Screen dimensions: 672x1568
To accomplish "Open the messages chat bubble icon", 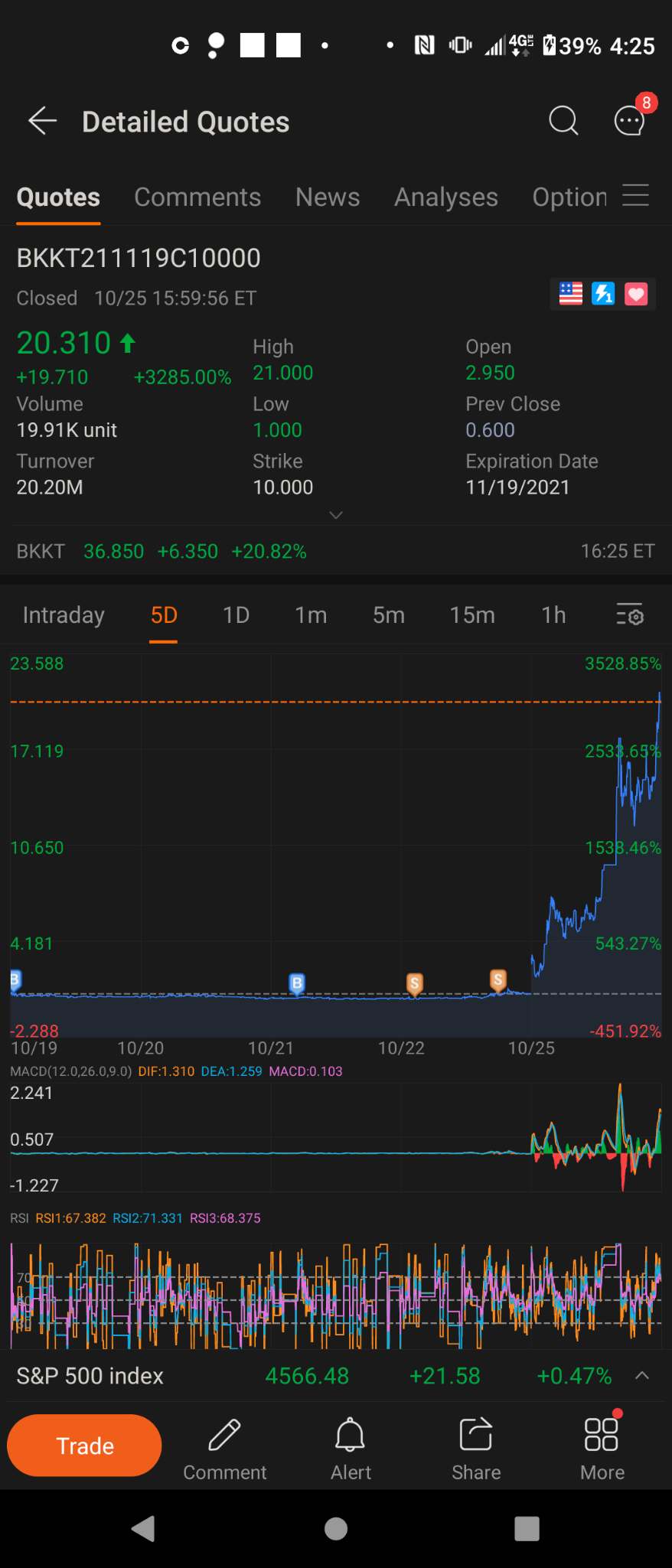I will [630, 120].
